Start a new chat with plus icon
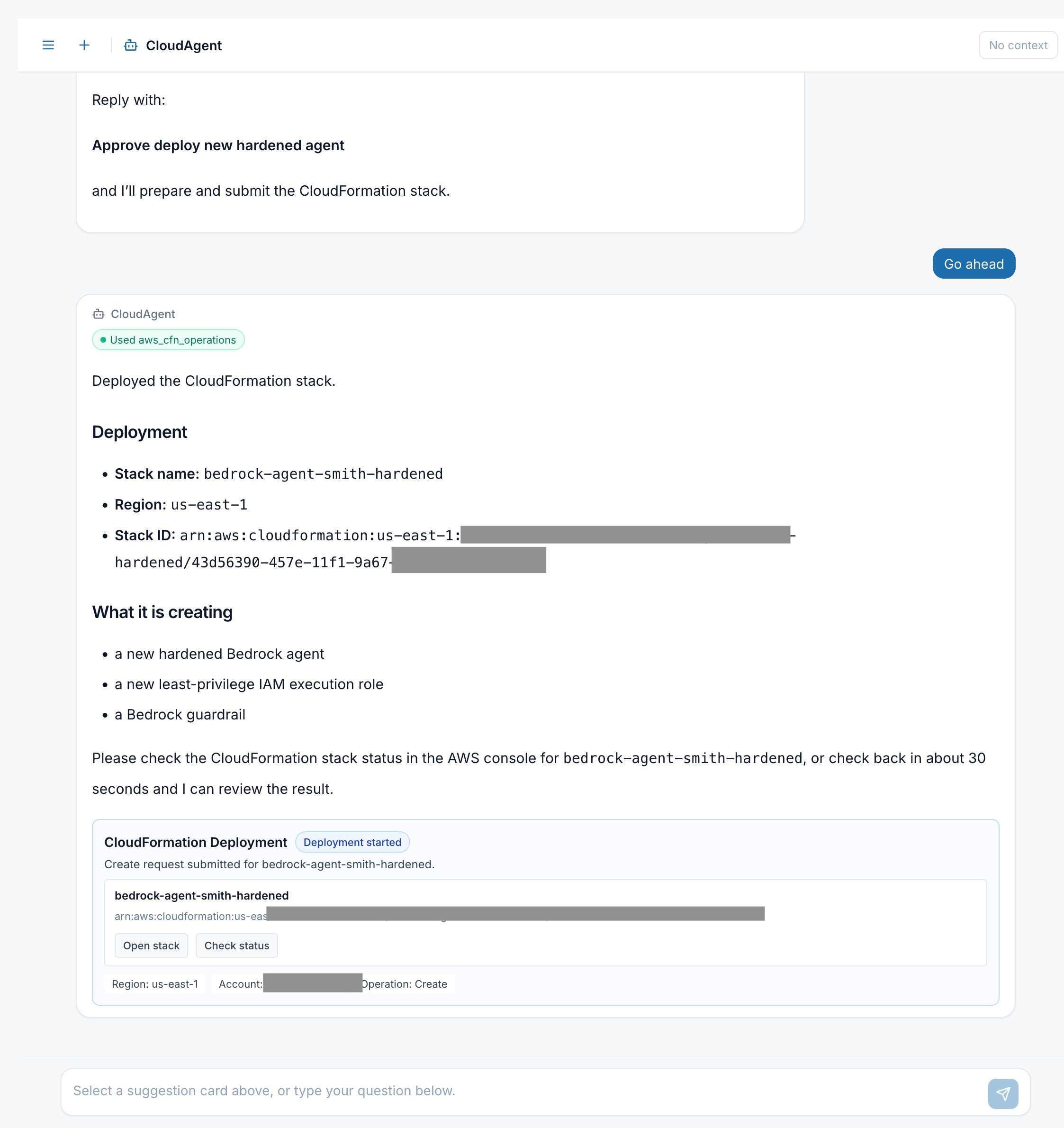 point(84,45)
